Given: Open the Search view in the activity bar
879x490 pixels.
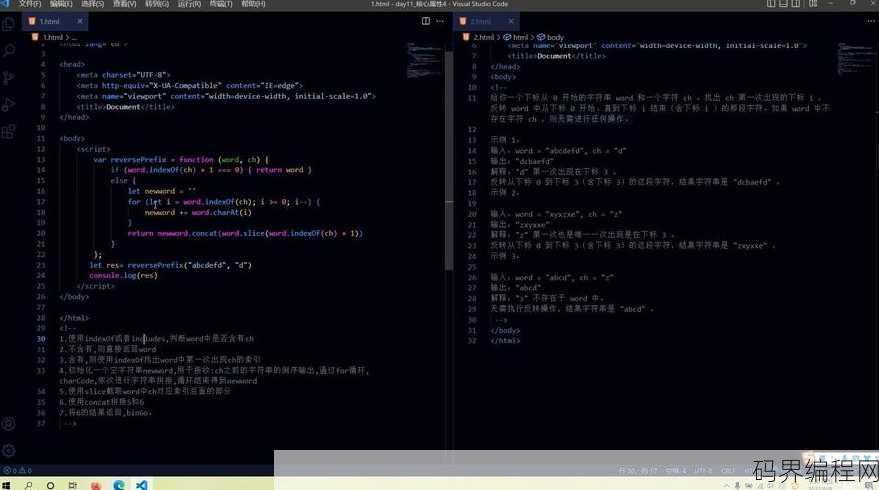Looking at the screenshot, I should [x=8, y=51].
